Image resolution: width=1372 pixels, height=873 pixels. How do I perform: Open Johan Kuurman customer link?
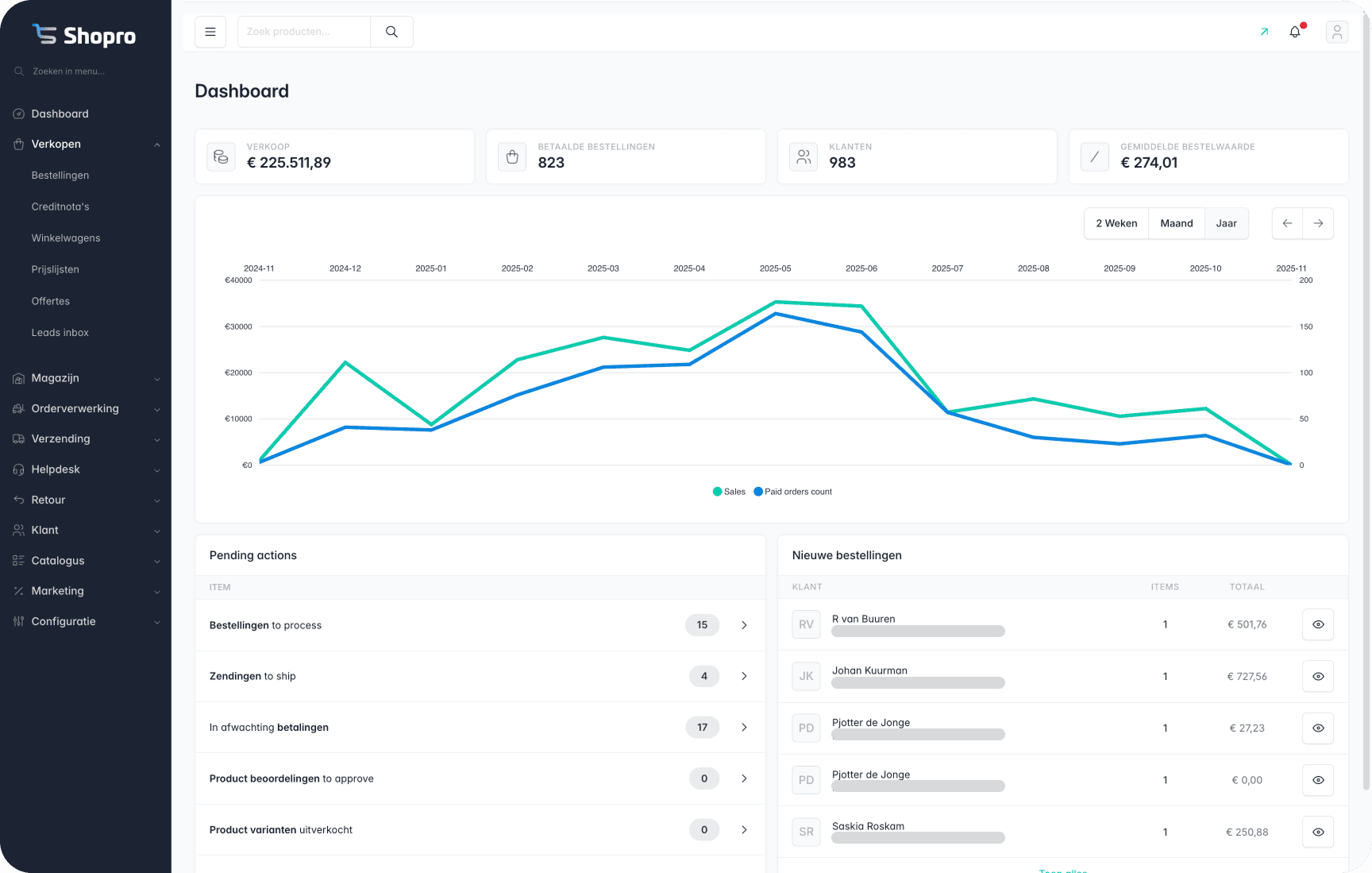click(869, 670)
